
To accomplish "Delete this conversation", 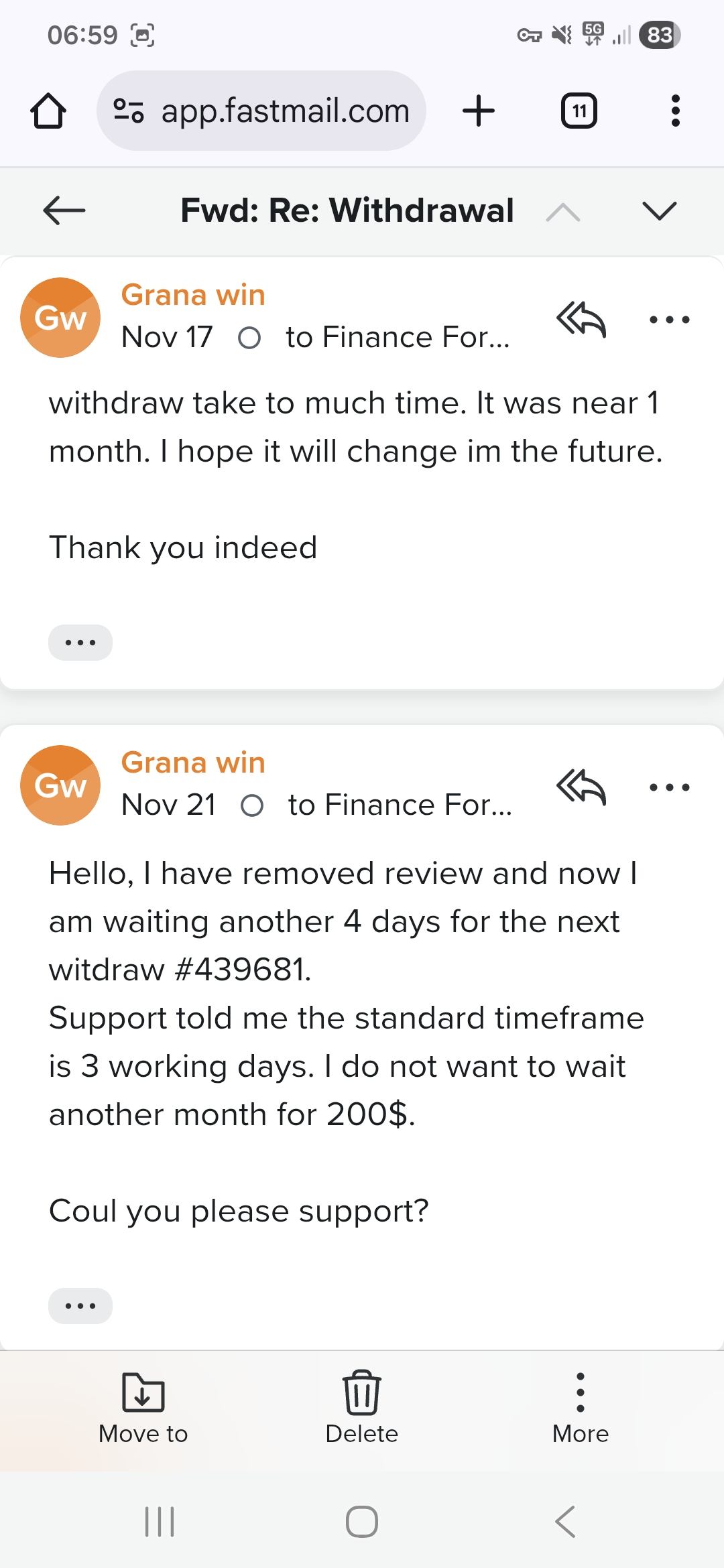I will point(362,1408).
